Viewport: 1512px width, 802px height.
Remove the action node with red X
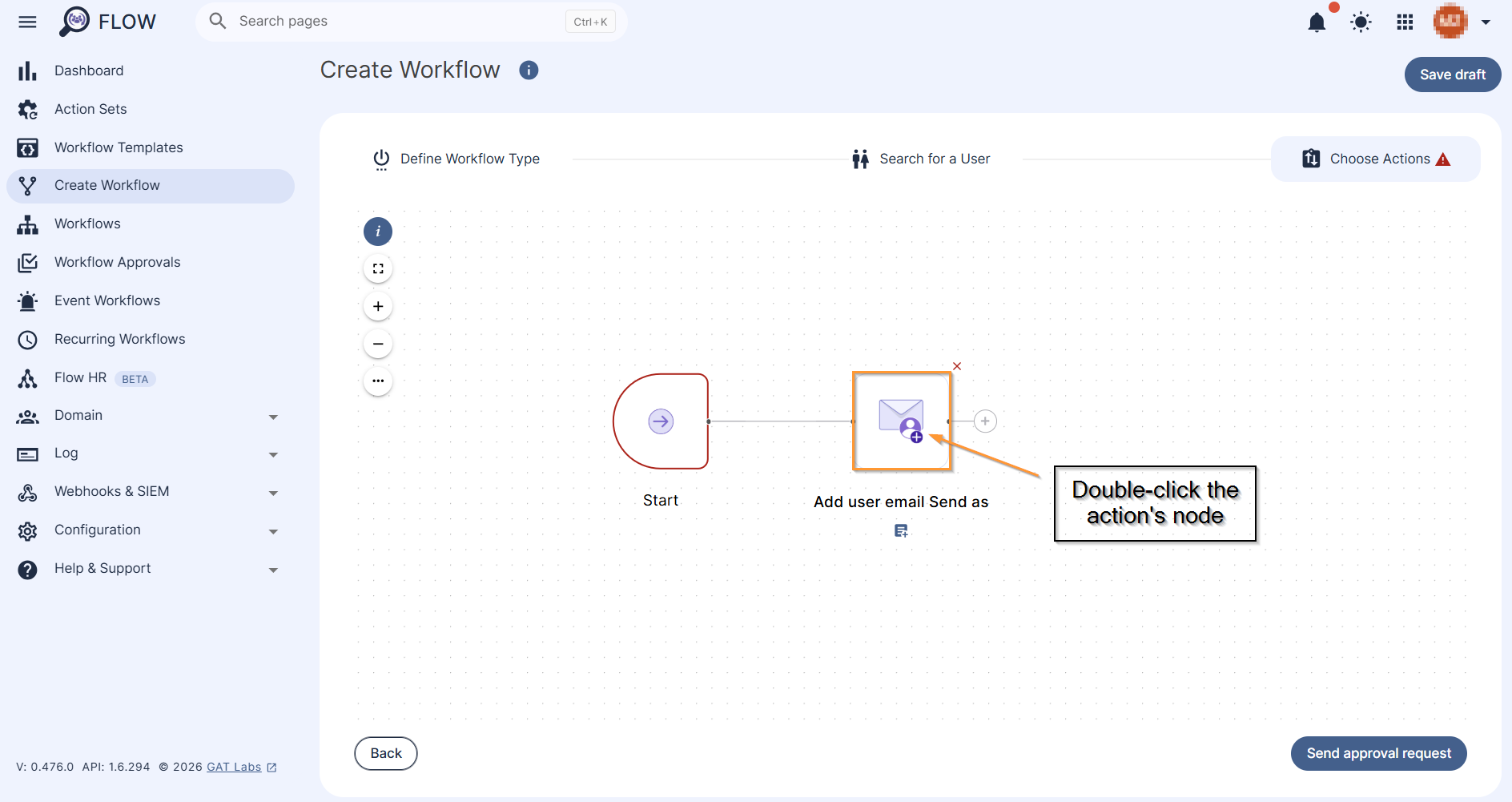point(957,366)
